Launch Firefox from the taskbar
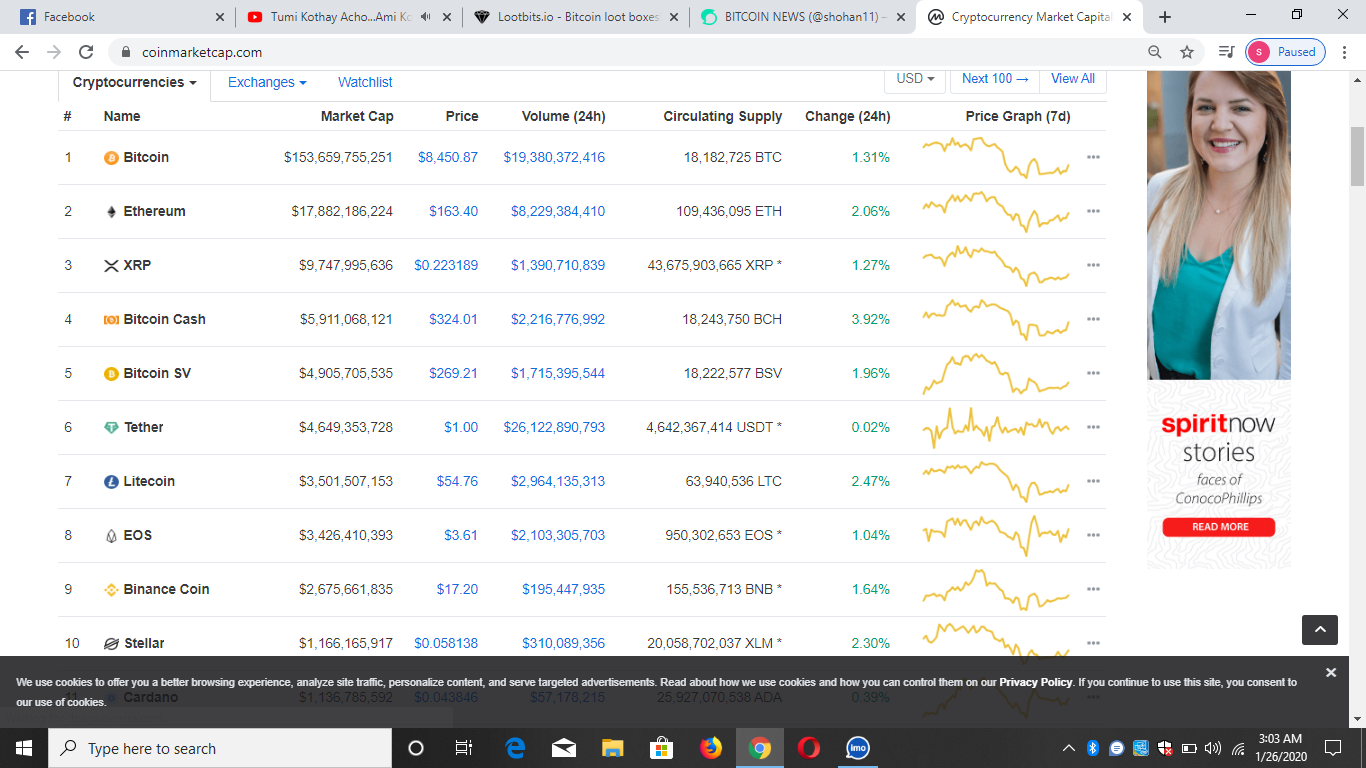This screenshot has width=1366, height=768. pyautogui.click(x=711, y=748)
